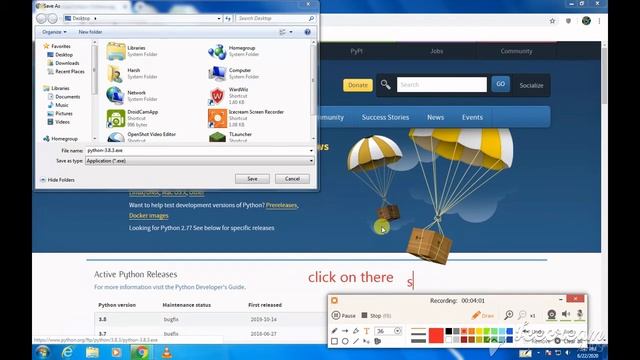Screen dimensions: 640x360
Task: Toggle system audio speaker in recorder
Action: 566,314
